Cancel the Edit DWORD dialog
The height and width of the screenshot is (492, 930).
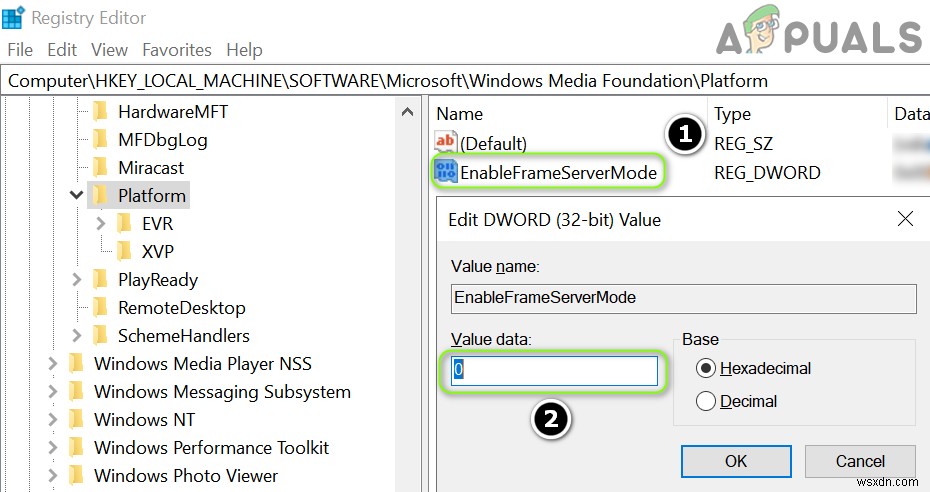pyautogui.click(x=860, y=461)
